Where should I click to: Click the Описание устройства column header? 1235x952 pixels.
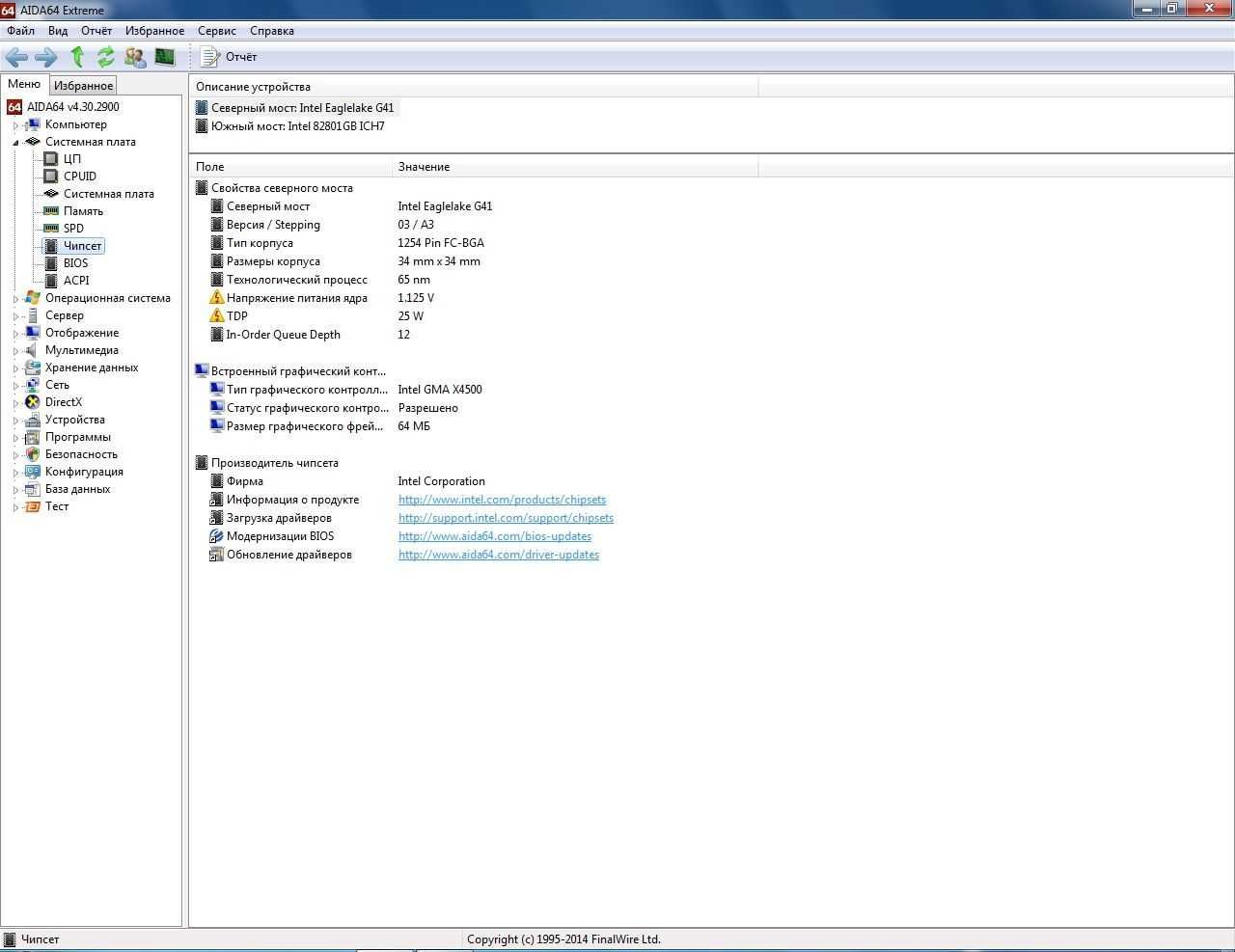point(474,87)
